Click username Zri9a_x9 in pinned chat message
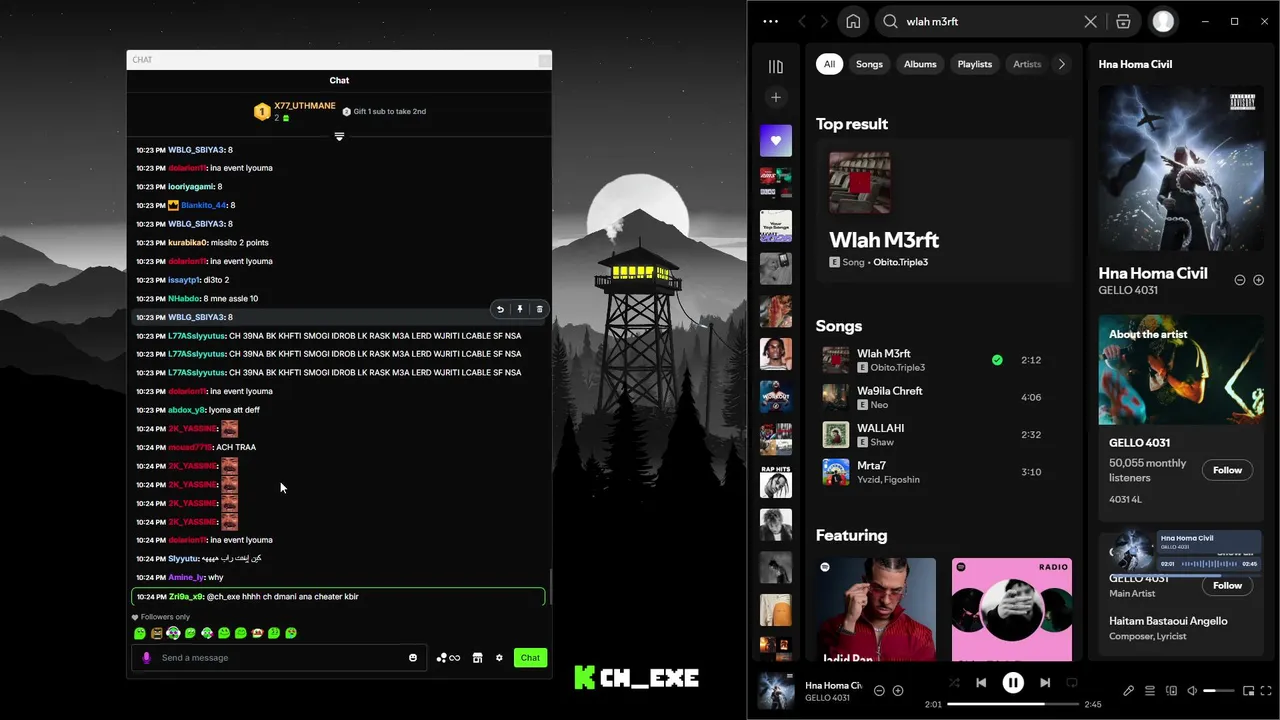1280x720 pixels. [186, 597]
